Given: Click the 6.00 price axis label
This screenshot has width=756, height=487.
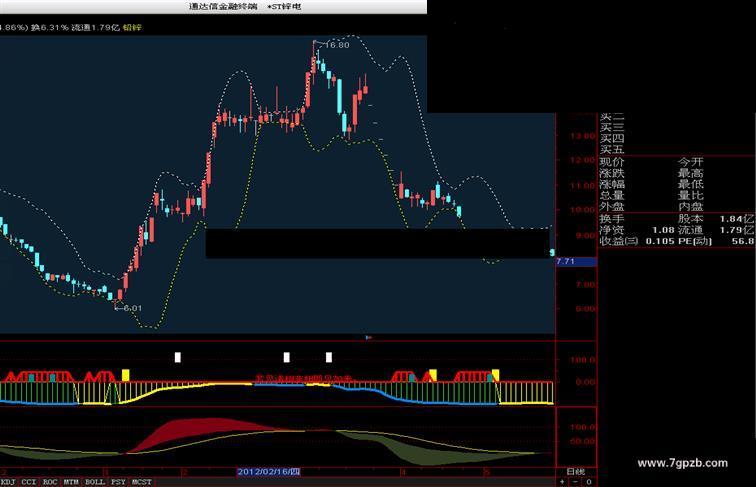Looking at the screenshot, I should click(x=585, y=309).
